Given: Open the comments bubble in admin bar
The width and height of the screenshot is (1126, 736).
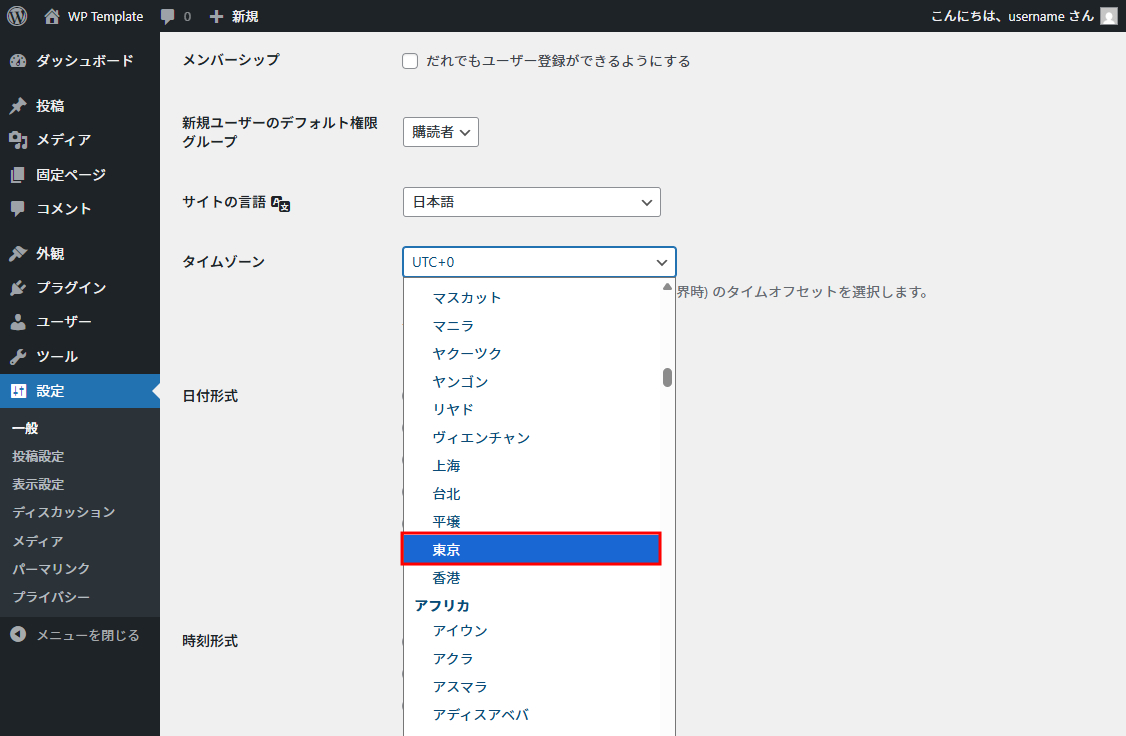Looking at the screenshot, I should 167,17.
